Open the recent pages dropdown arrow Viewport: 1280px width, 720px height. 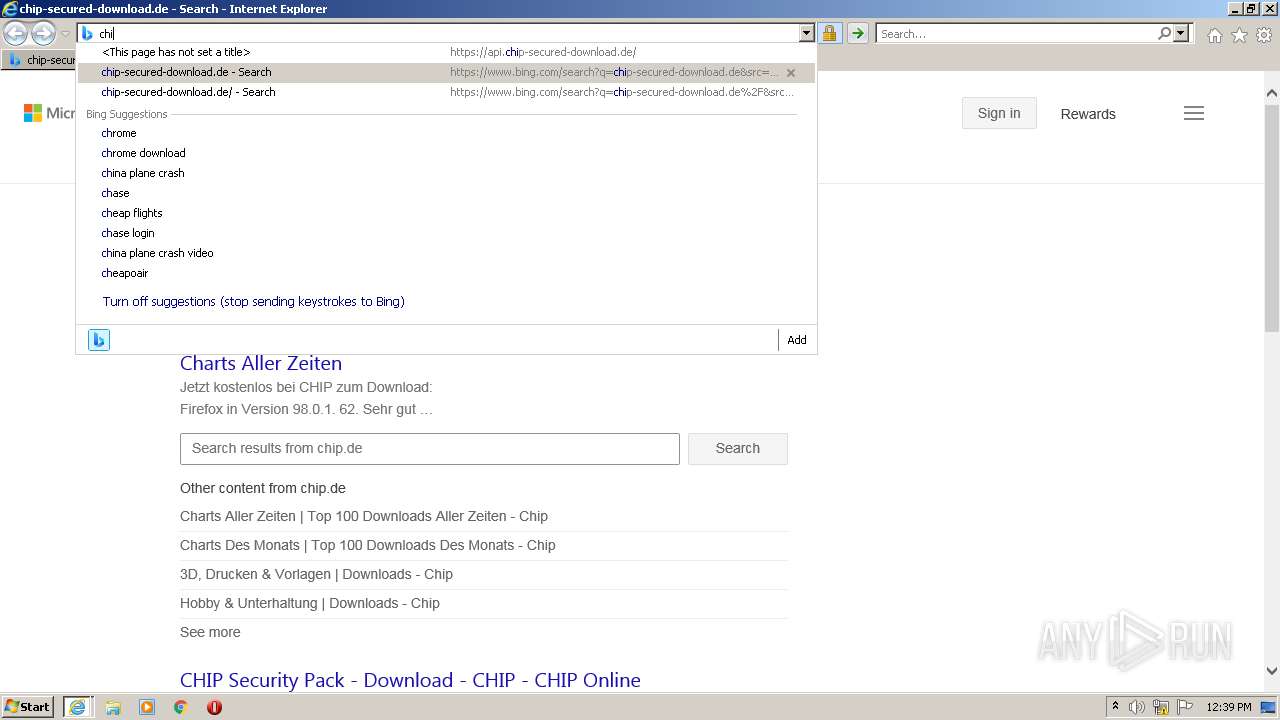click(x=65, y=34)
